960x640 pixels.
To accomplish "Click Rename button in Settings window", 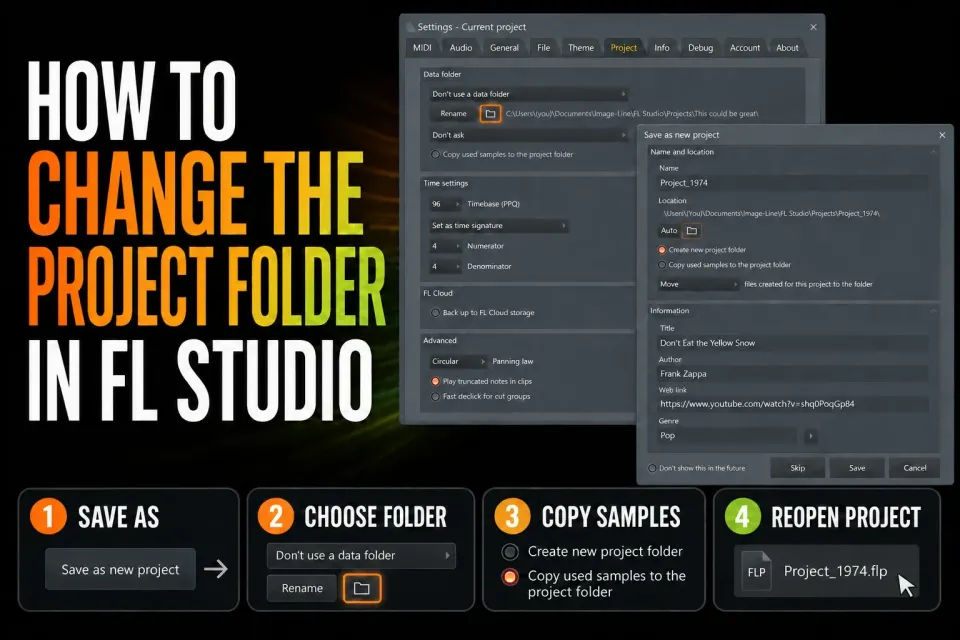I will pos(453,113).
